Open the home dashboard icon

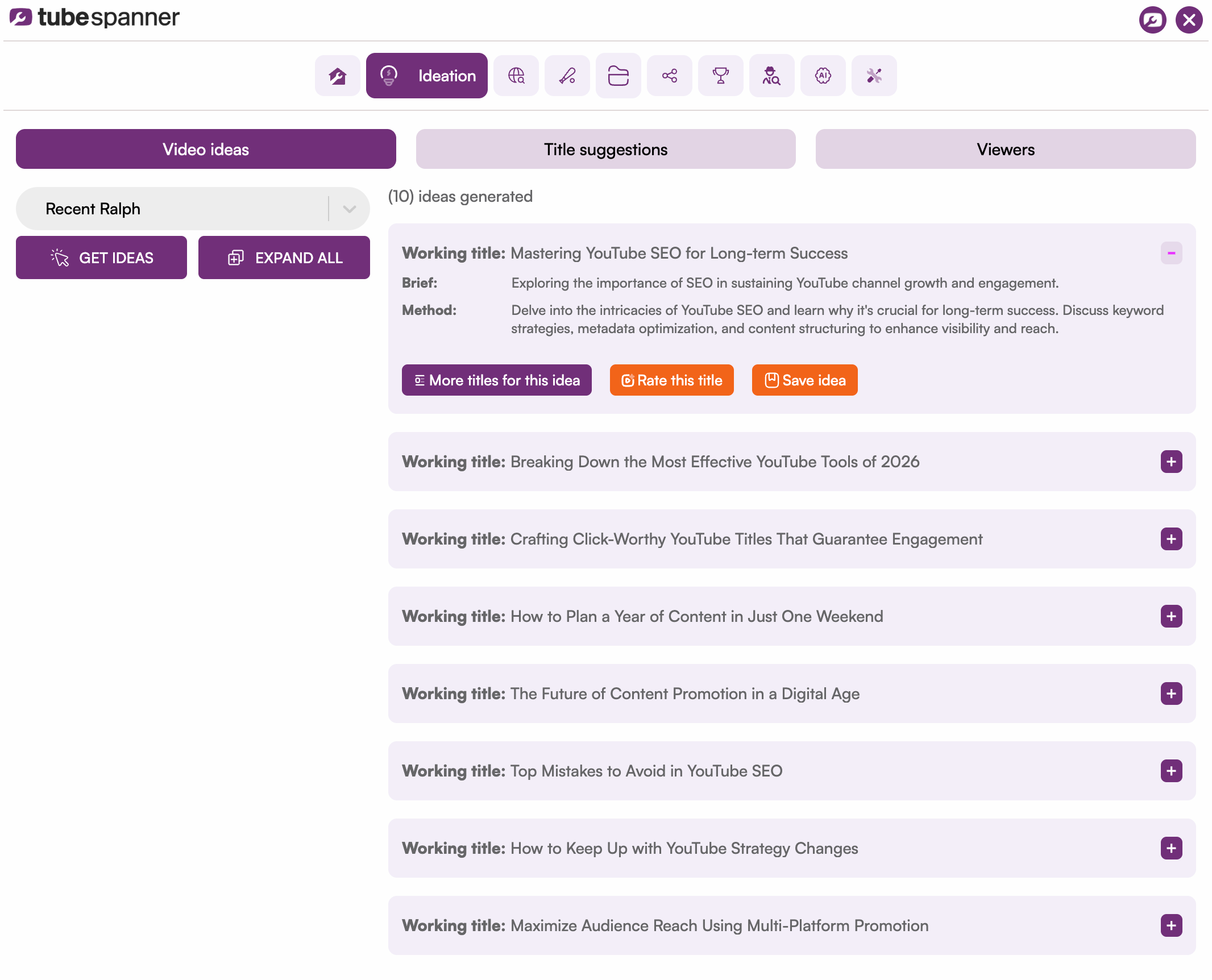tap(338, 76)
